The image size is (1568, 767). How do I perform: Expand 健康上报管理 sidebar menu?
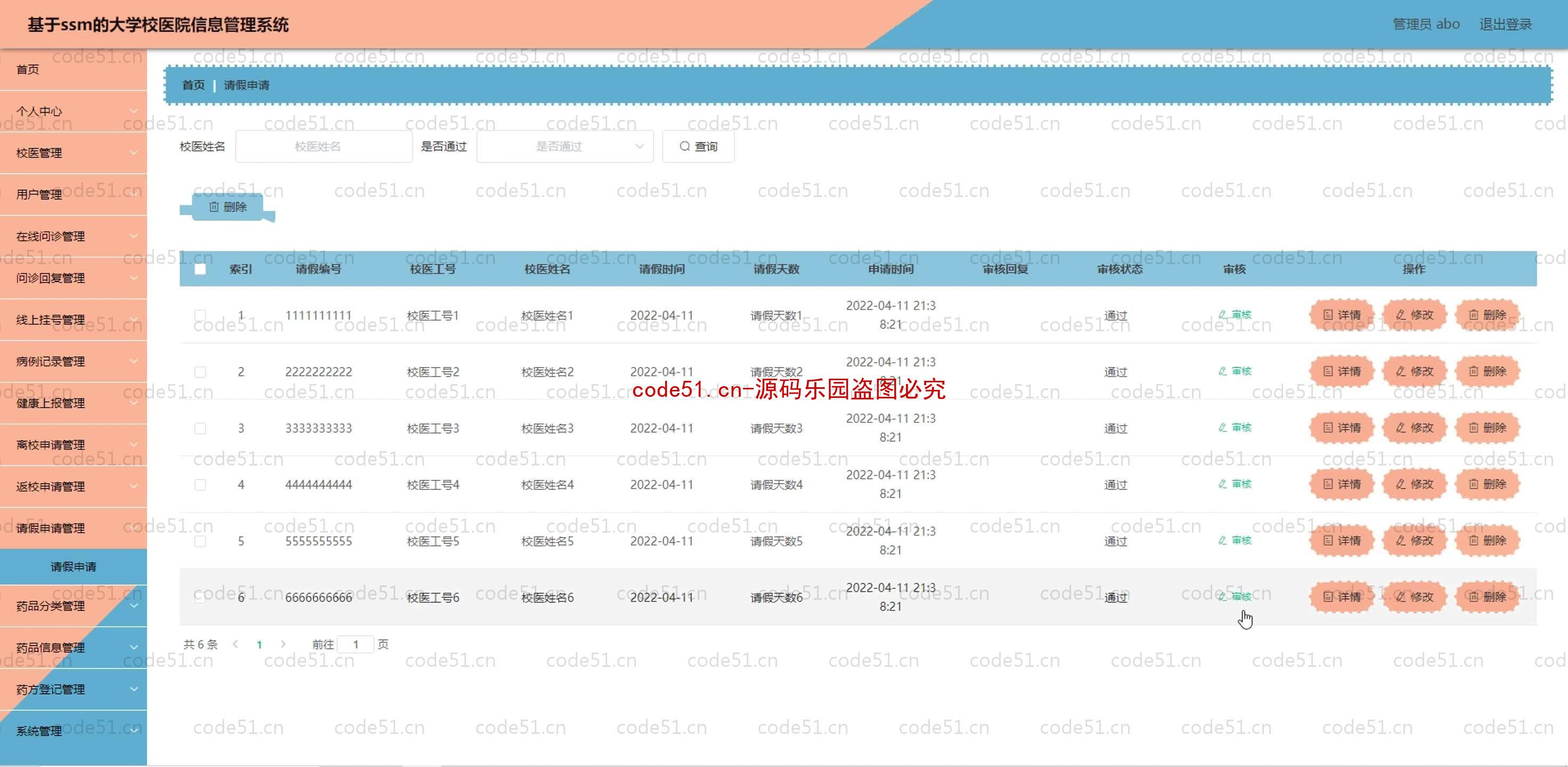coord(73,403)
